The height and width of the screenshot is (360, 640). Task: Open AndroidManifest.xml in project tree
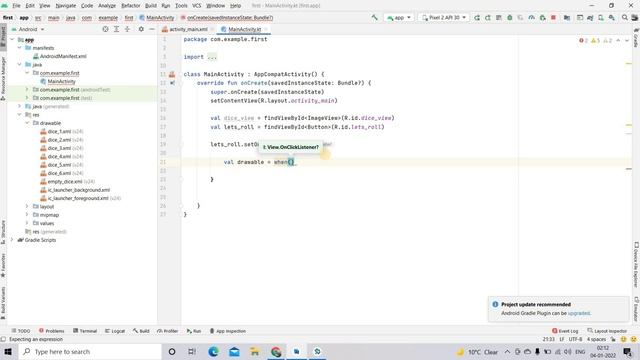(x=59, y=56)
